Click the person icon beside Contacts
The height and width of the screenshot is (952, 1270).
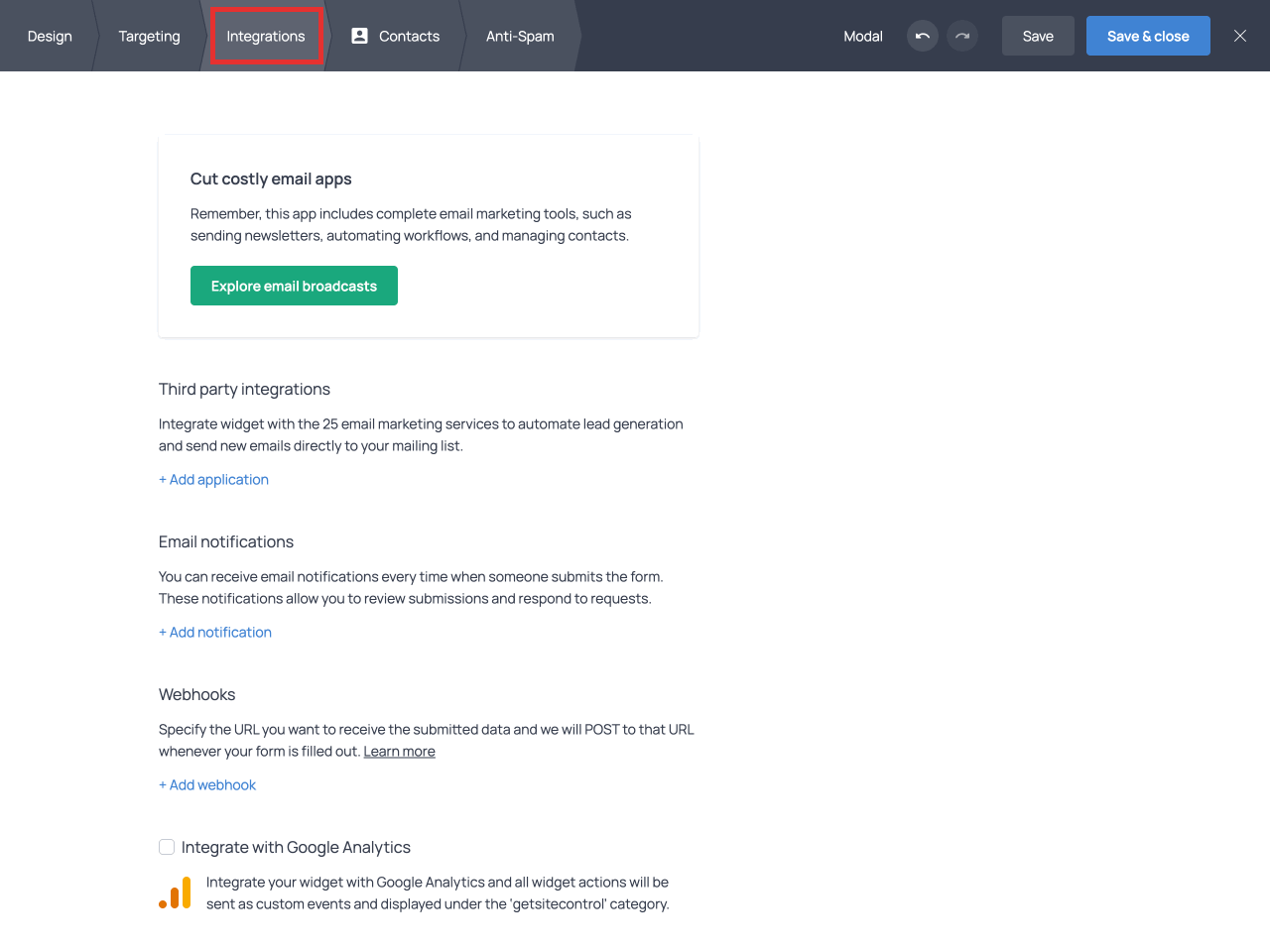point(360,36)
